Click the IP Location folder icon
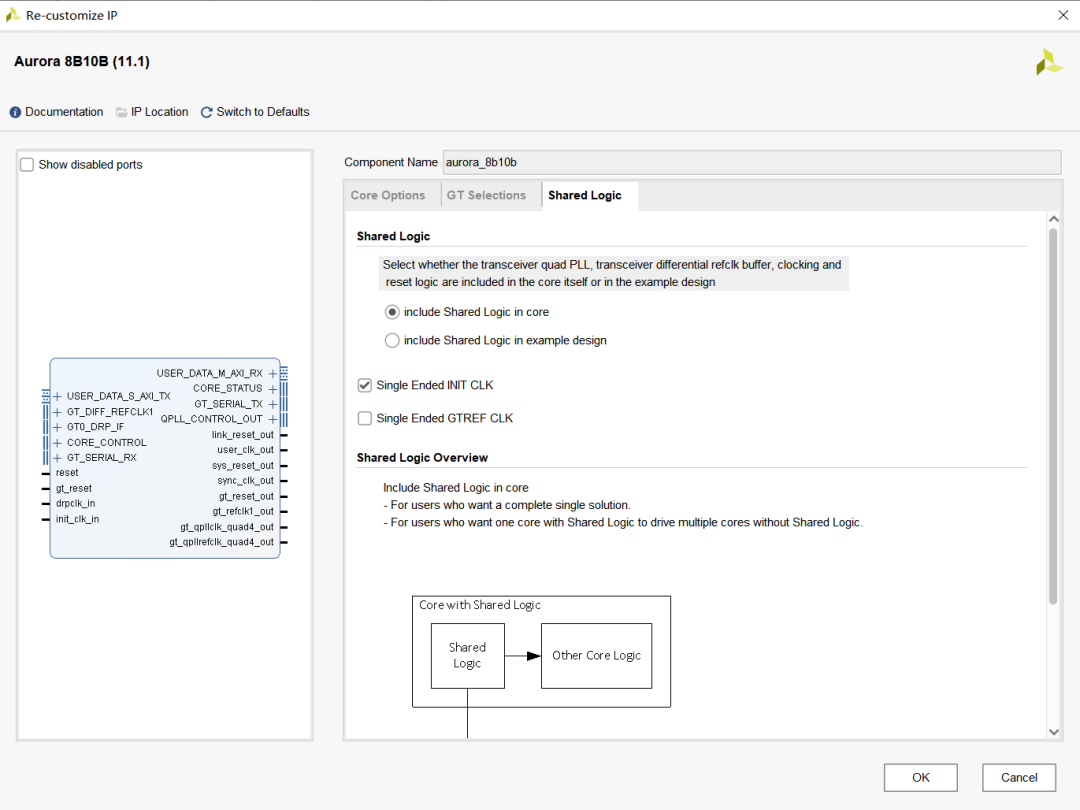This screenshot has height=810, width=1080. click(x=121, y=112)
